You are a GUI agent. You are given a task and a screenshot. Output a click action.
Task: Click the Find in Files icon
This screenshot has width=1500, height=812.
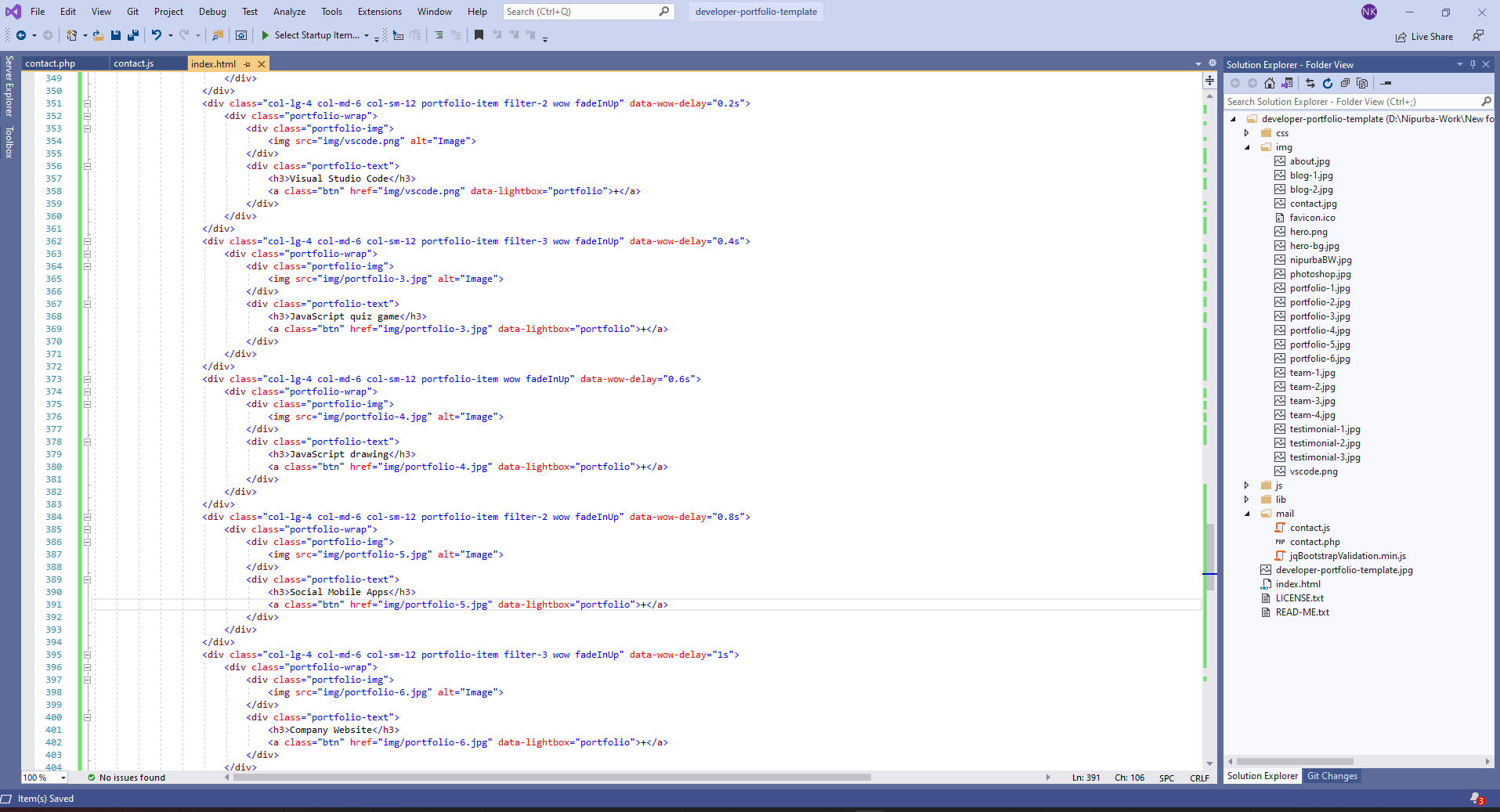pos(218,35)
